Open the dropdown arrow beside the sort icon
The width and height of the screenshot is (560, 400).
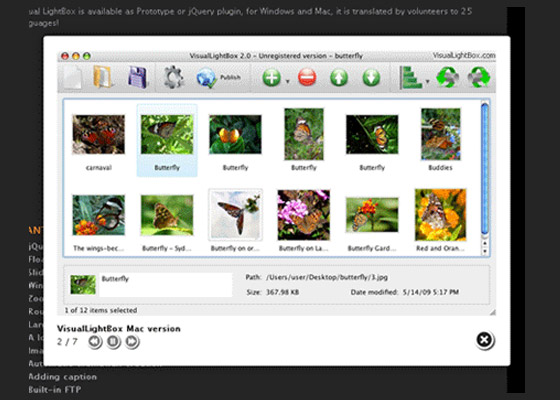[x=427, y=81]
